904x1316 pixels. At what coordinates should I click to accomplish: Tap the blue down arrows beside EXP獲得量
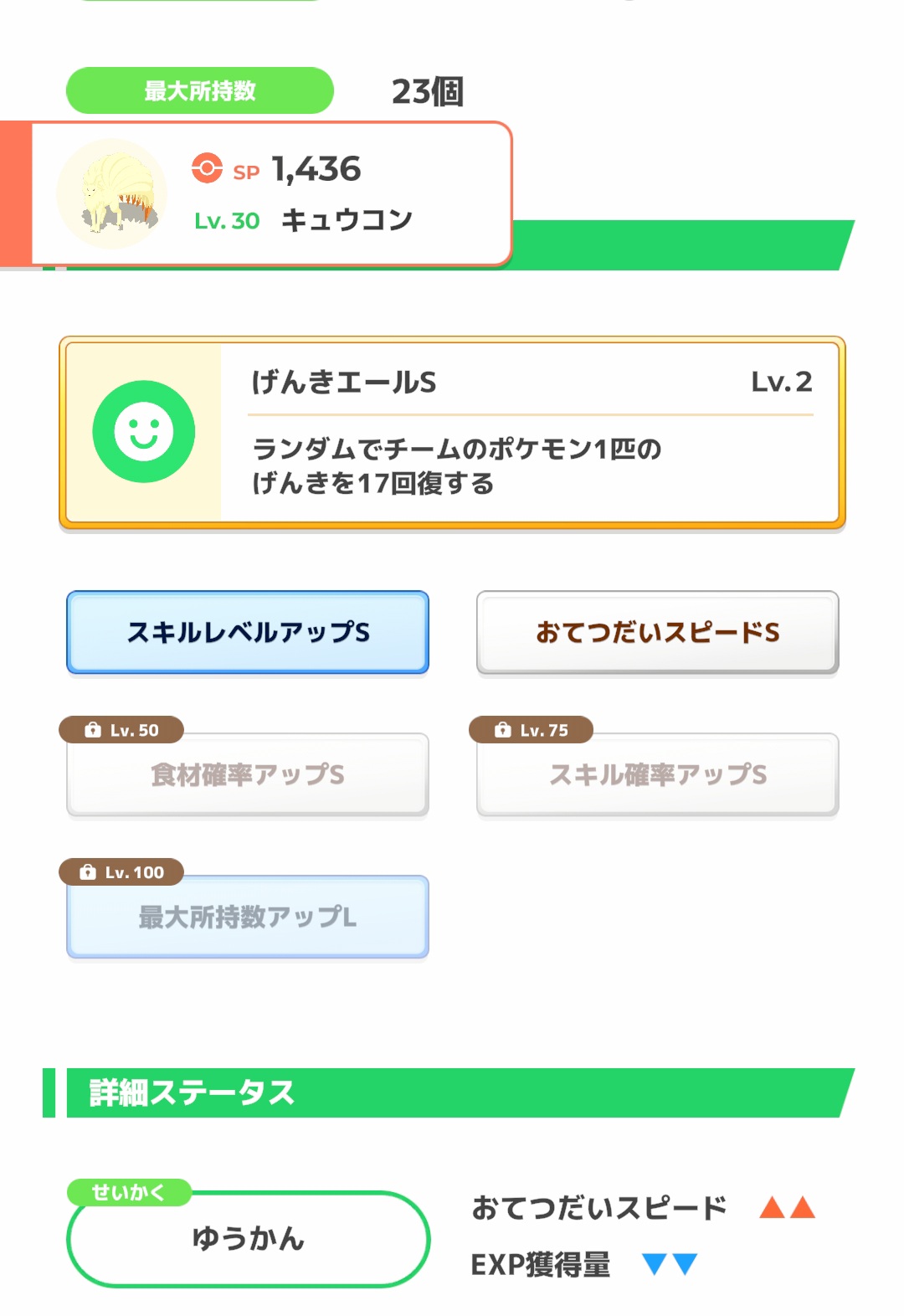pos(670,1264)
